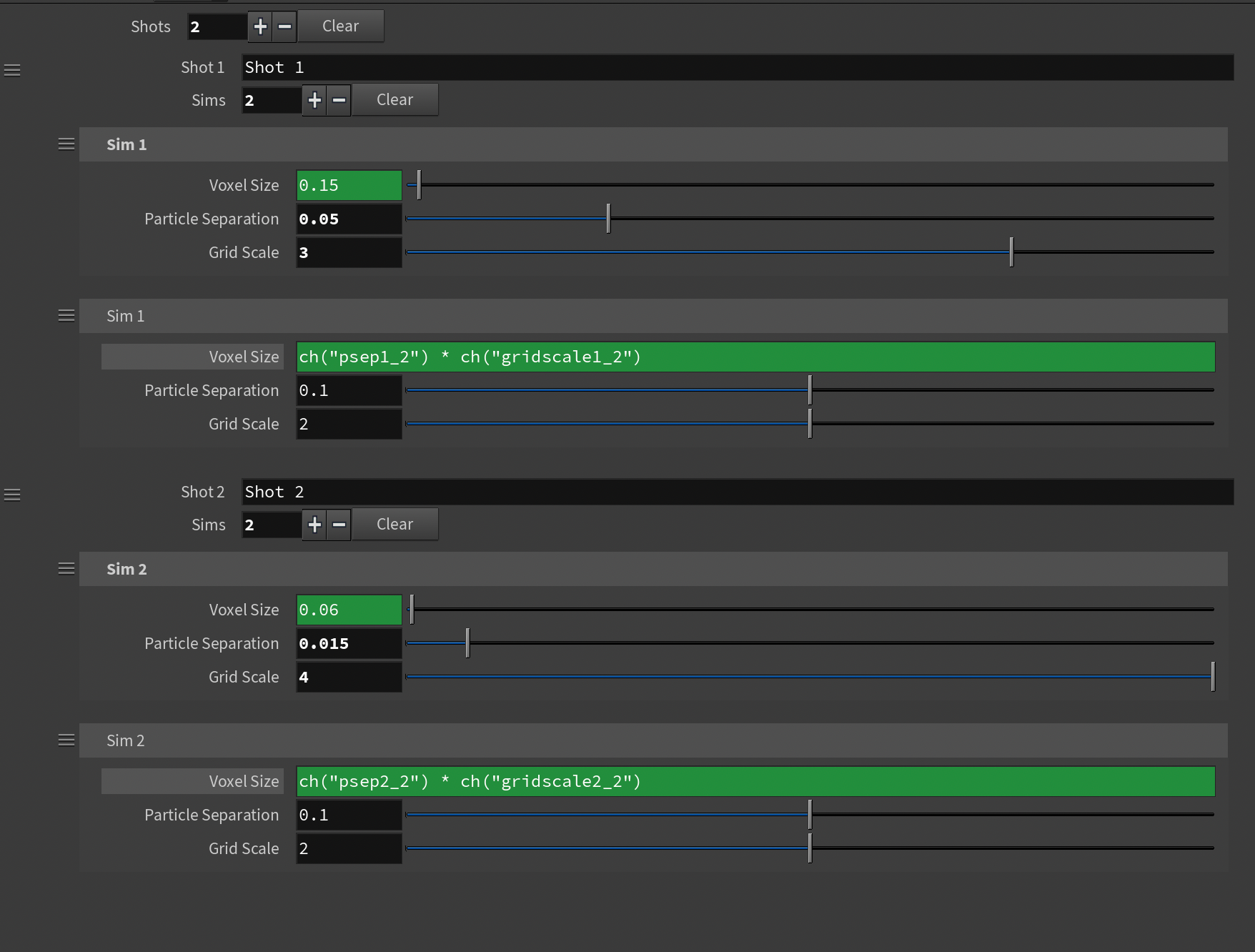Click the Voxel Size field showing 0.15
Viewport: 1255px width, 952px height.
click(x=349, y=186)
